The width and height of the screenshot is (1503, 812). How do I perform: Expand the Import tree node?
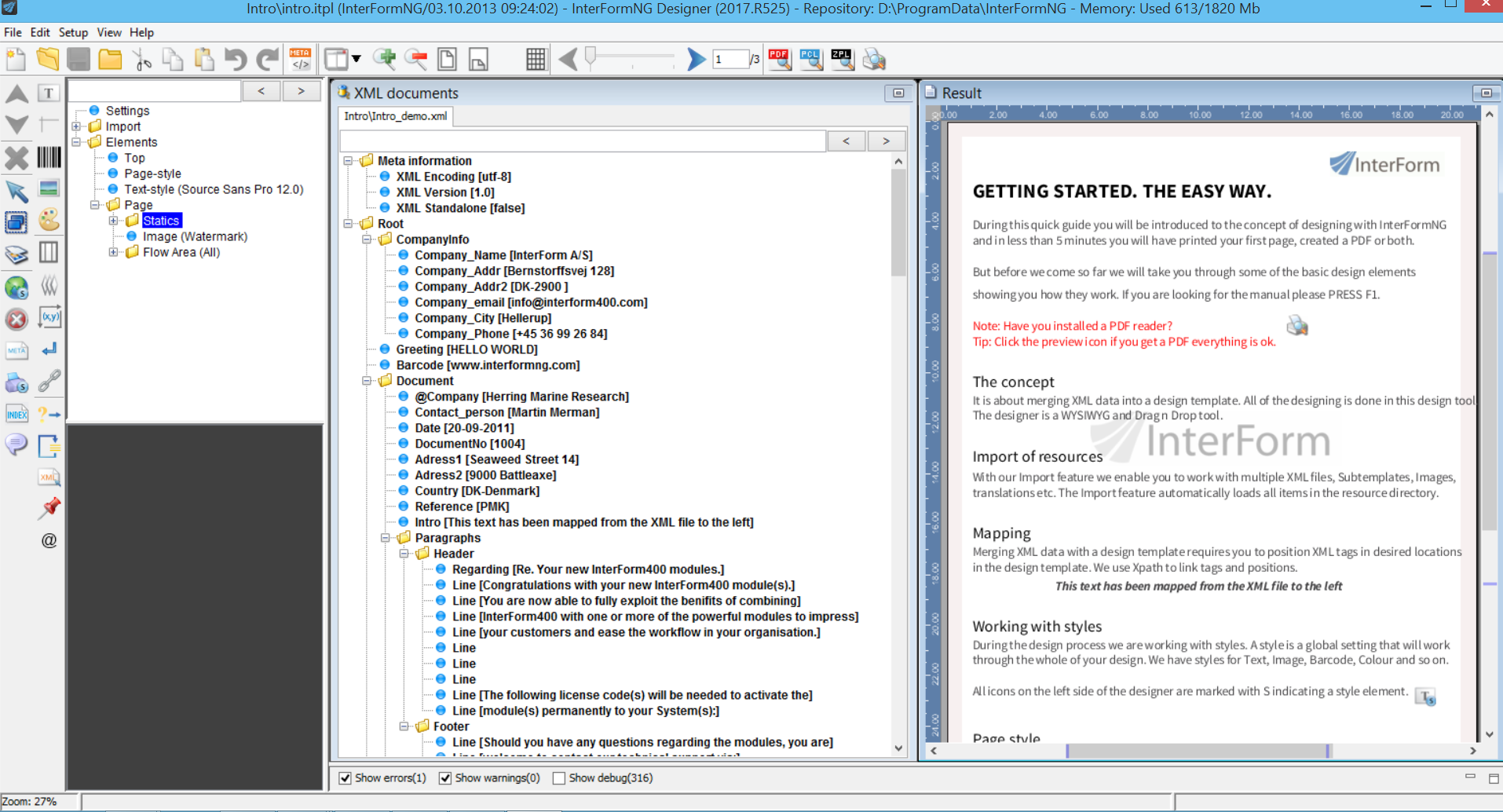click(76, 126)
